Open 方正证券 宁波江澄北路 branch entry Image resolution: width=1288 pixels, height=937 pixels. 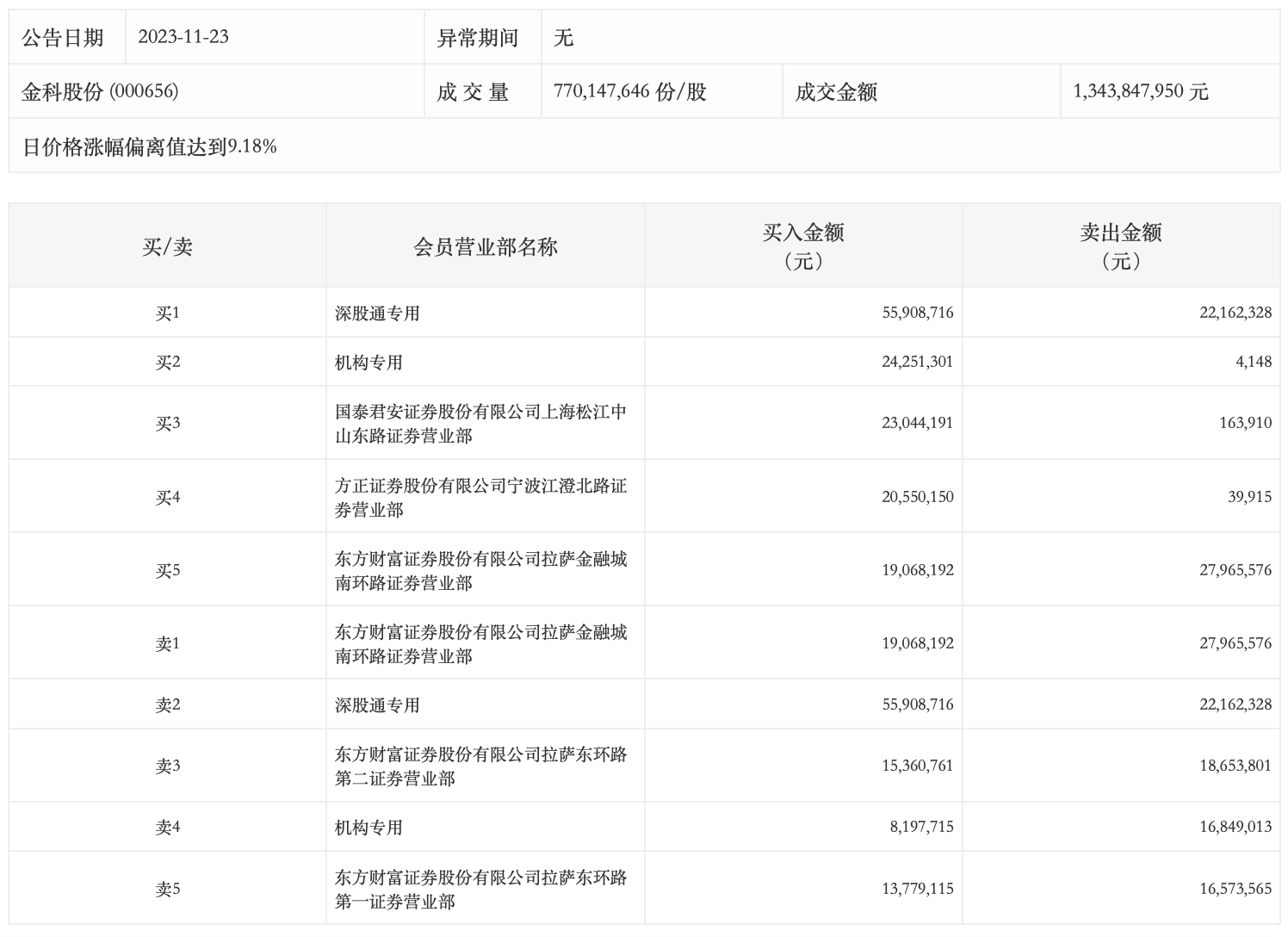[480, 498]
